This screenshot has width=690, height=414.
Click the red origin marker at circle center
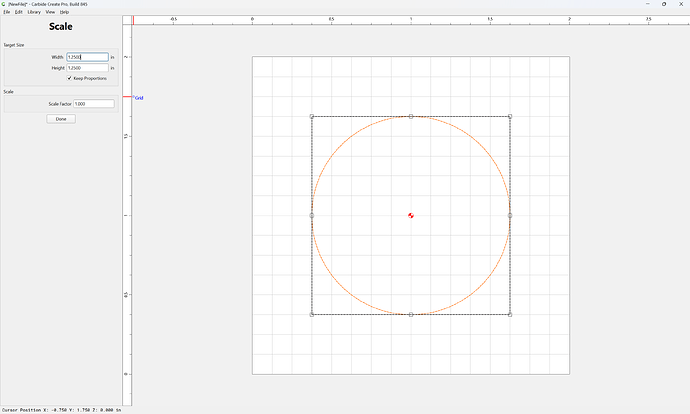pyautogui.click(x=411, y=216)
